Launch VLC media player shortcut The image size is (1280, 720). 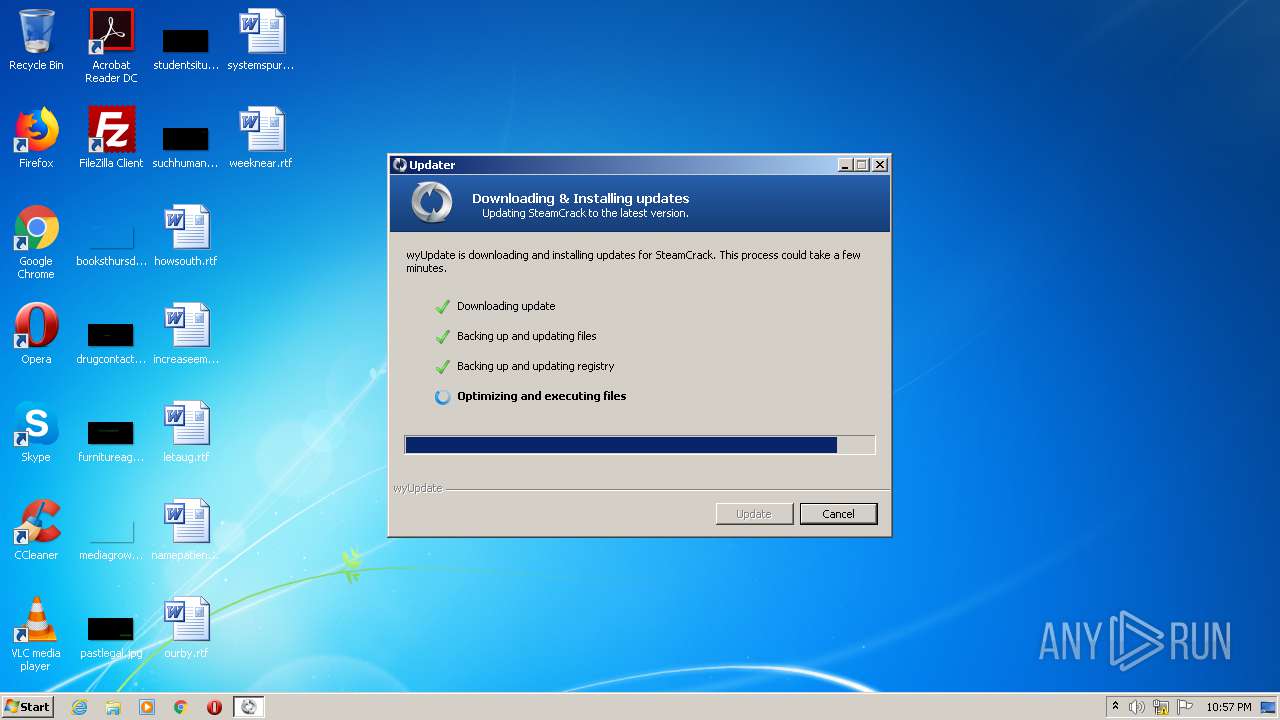point(36,634)
